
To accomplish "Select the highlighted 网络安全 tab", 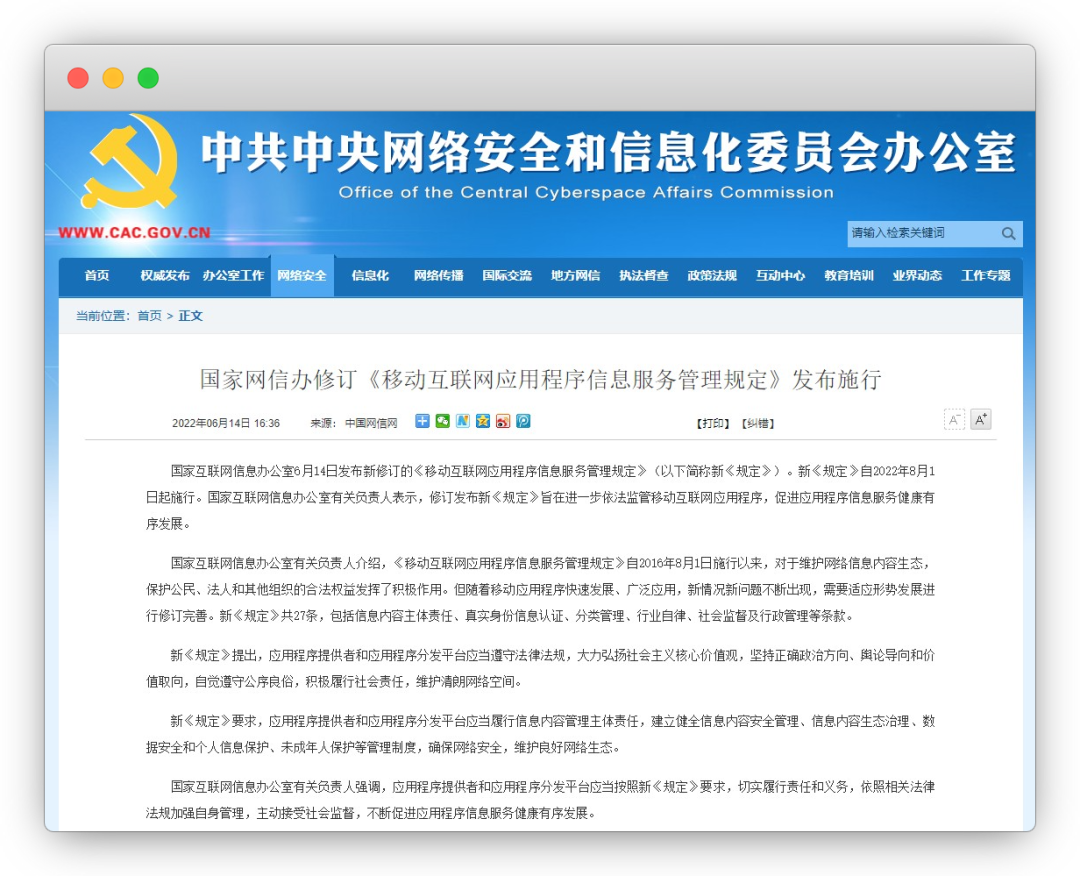I will click(302, 275).
